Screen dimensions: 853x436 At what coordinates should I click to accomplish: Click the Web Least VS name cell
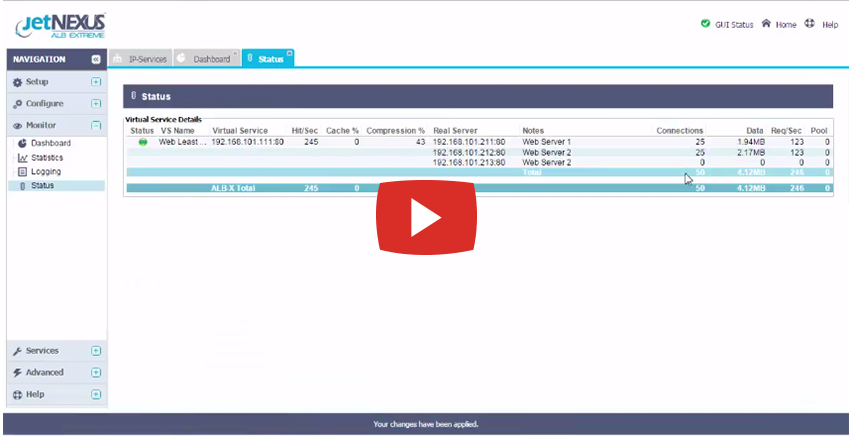(182, 142)
